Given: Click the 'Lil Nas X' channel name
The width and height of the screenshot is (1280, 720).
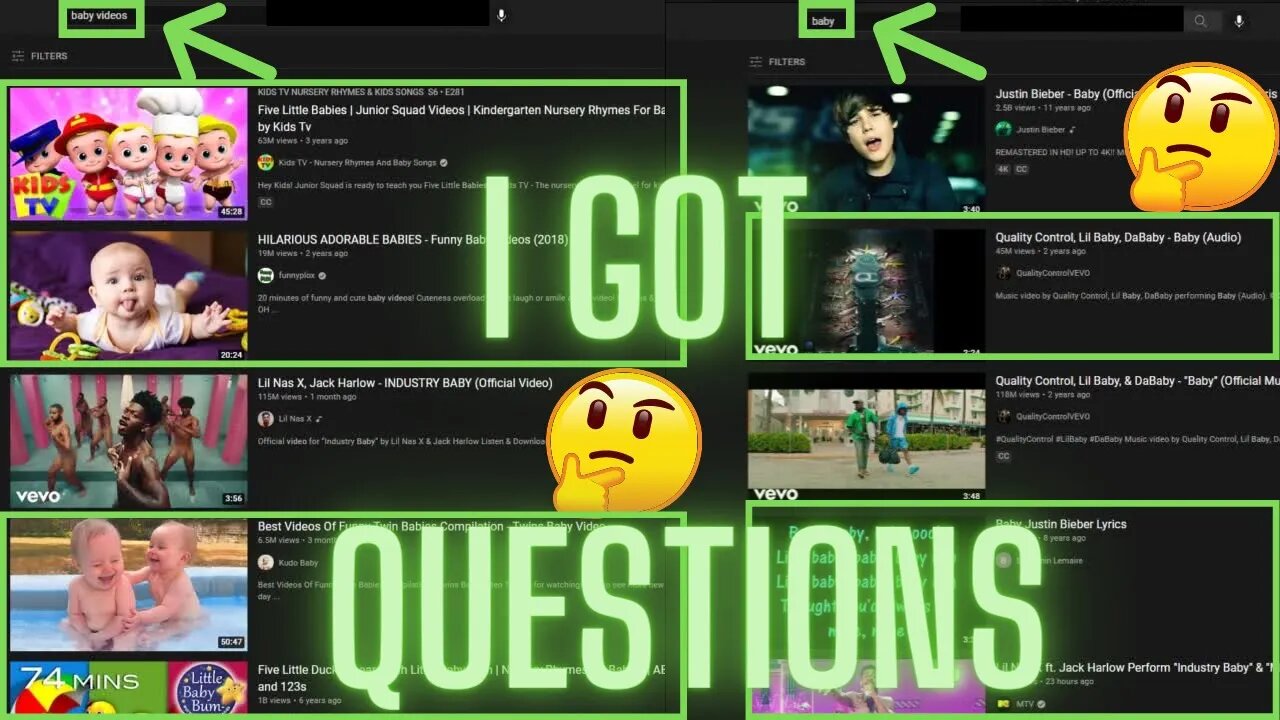Looking at the screenshot, I should point(295,419).
